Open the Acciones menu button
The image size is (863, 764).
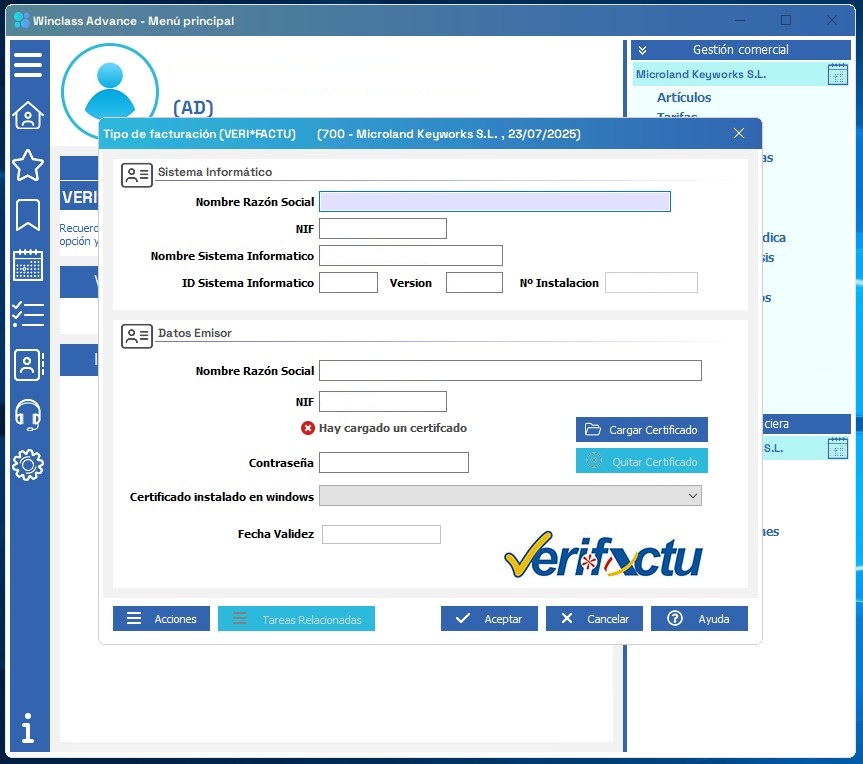162,619
